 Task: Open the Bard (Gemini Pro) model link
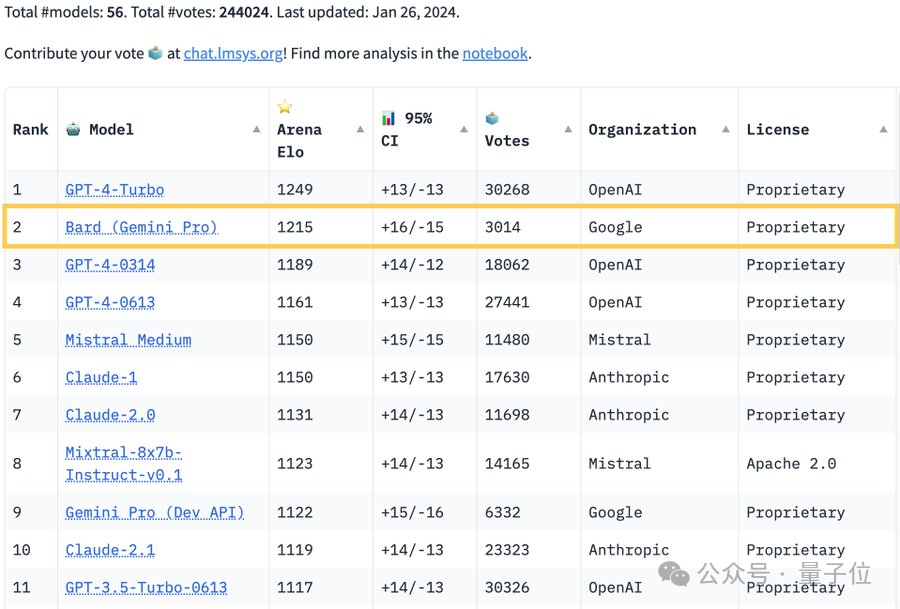(141, 227)
